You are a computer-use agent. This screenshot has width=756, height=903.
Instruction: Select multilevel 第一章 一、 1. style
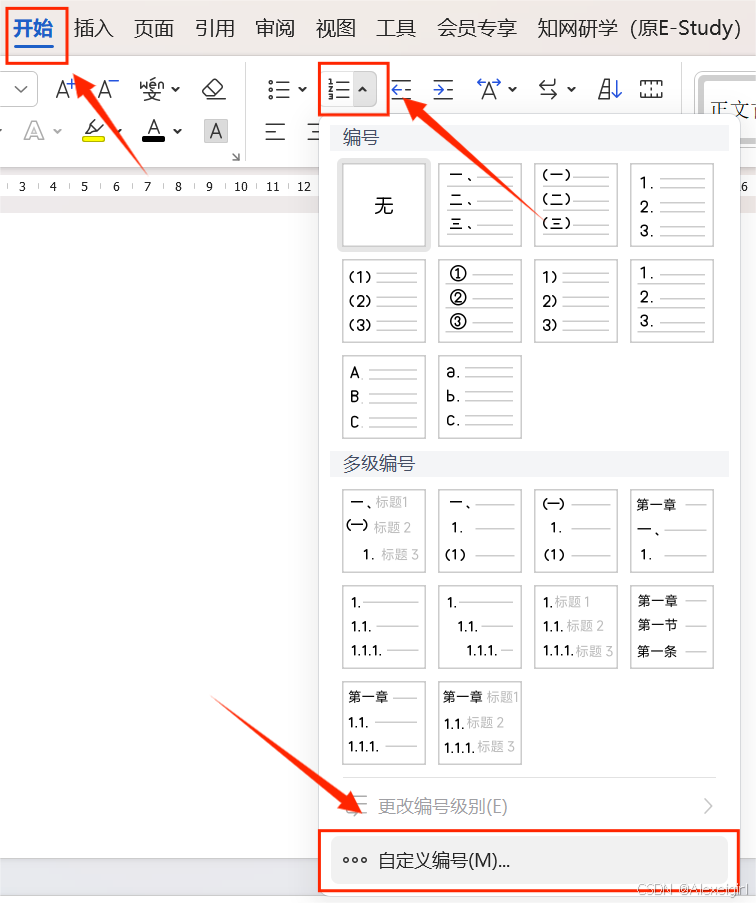pos(672,531)
